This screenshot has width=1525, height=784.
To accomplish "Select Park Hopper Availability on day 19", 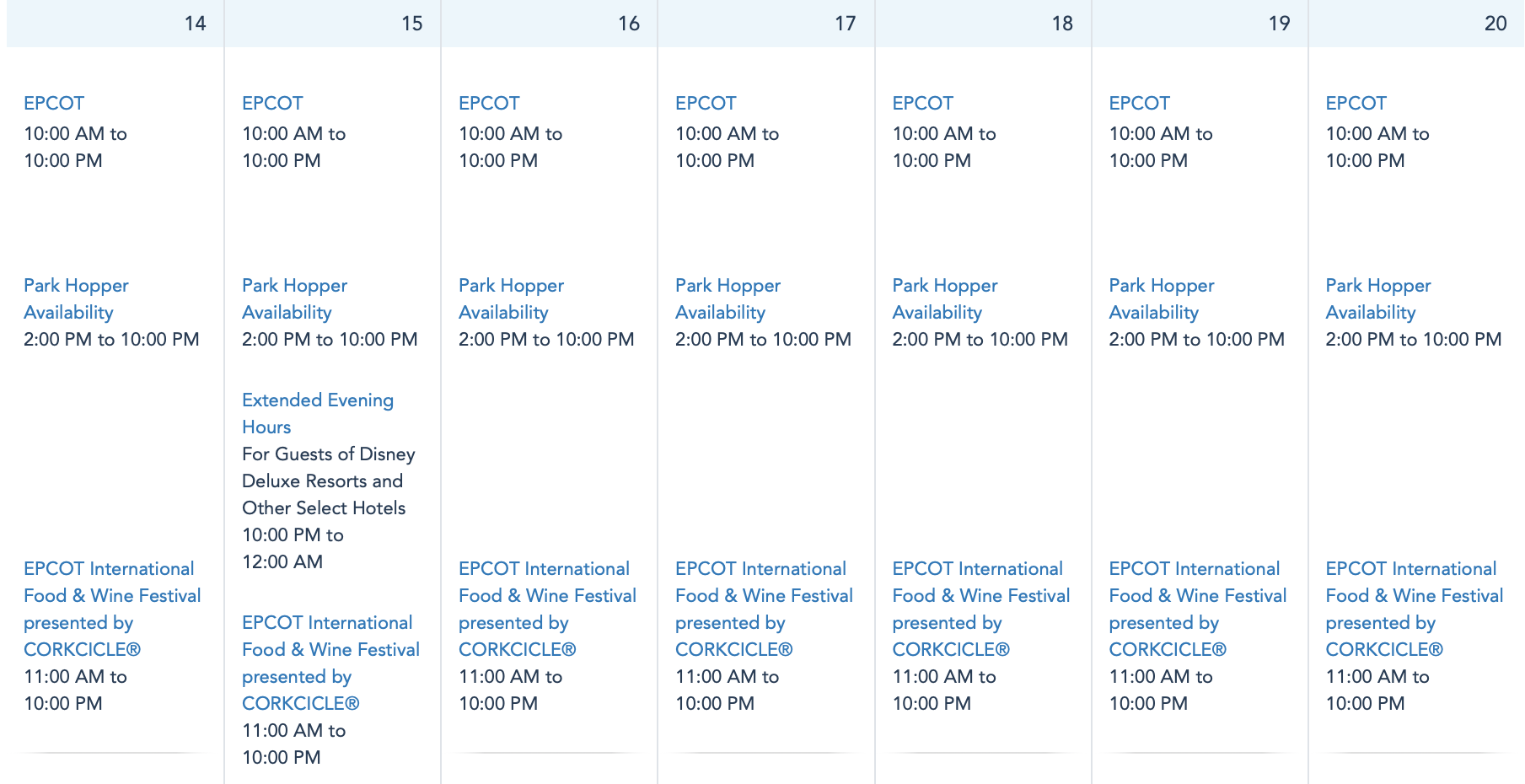I will click(1161, 299).
